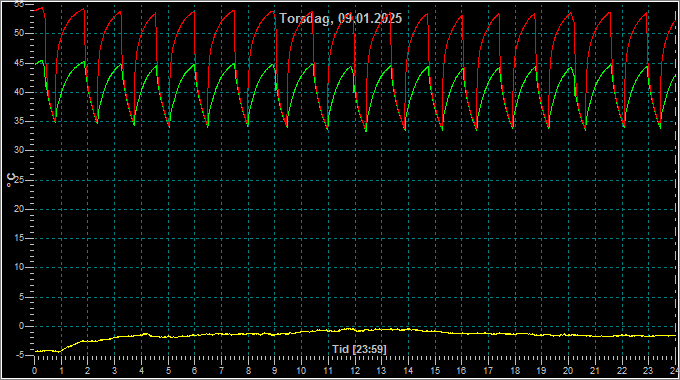Click the 50 label on temperature axis

(x=19, y=33)
